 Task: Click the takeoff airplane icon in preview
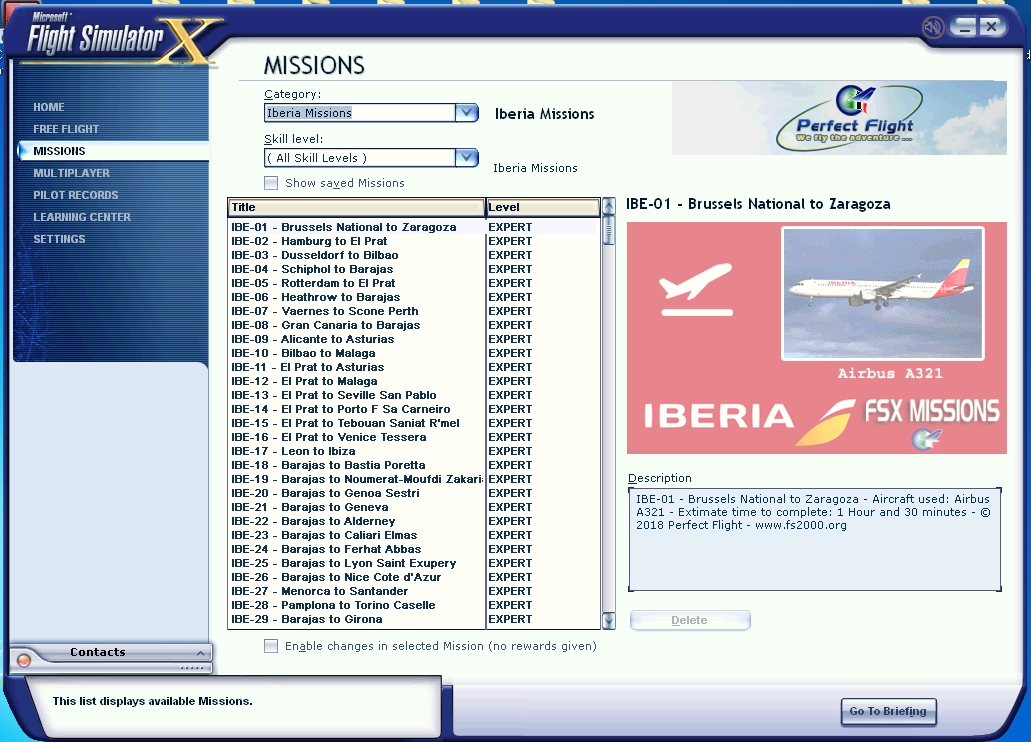tap(697, 289)
